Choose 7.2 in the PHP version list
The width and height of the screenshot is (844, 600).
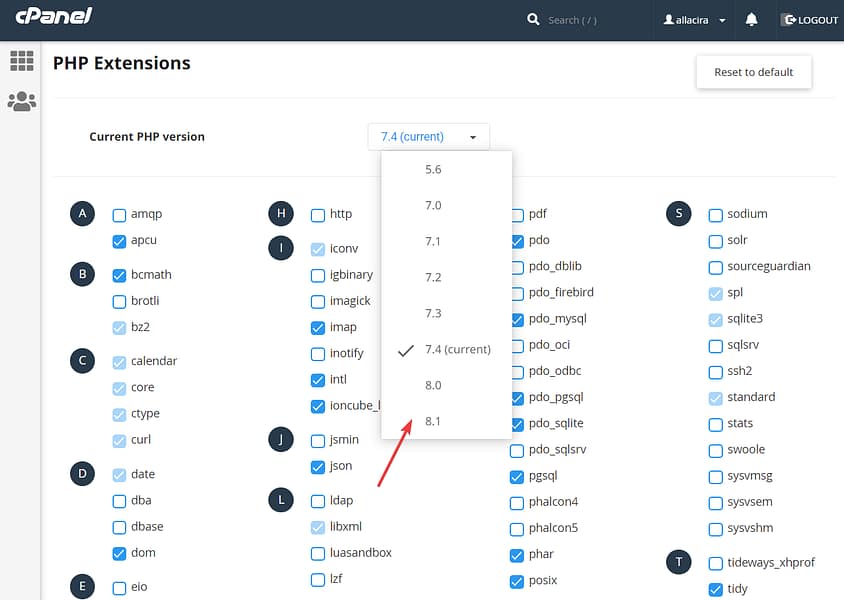click(433, 277)
